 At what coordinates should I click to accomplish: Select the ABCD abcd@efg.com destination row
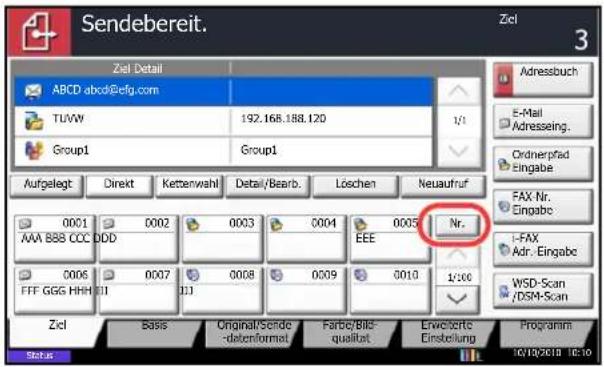point(223,91)
